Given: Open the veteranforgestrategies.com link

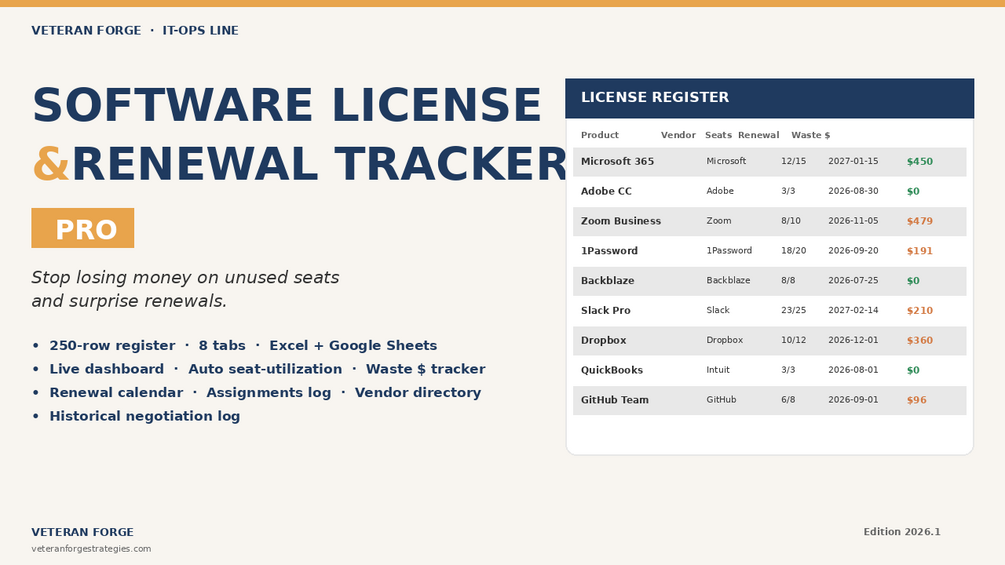Looking at the screenshot, I should [91, 548].
